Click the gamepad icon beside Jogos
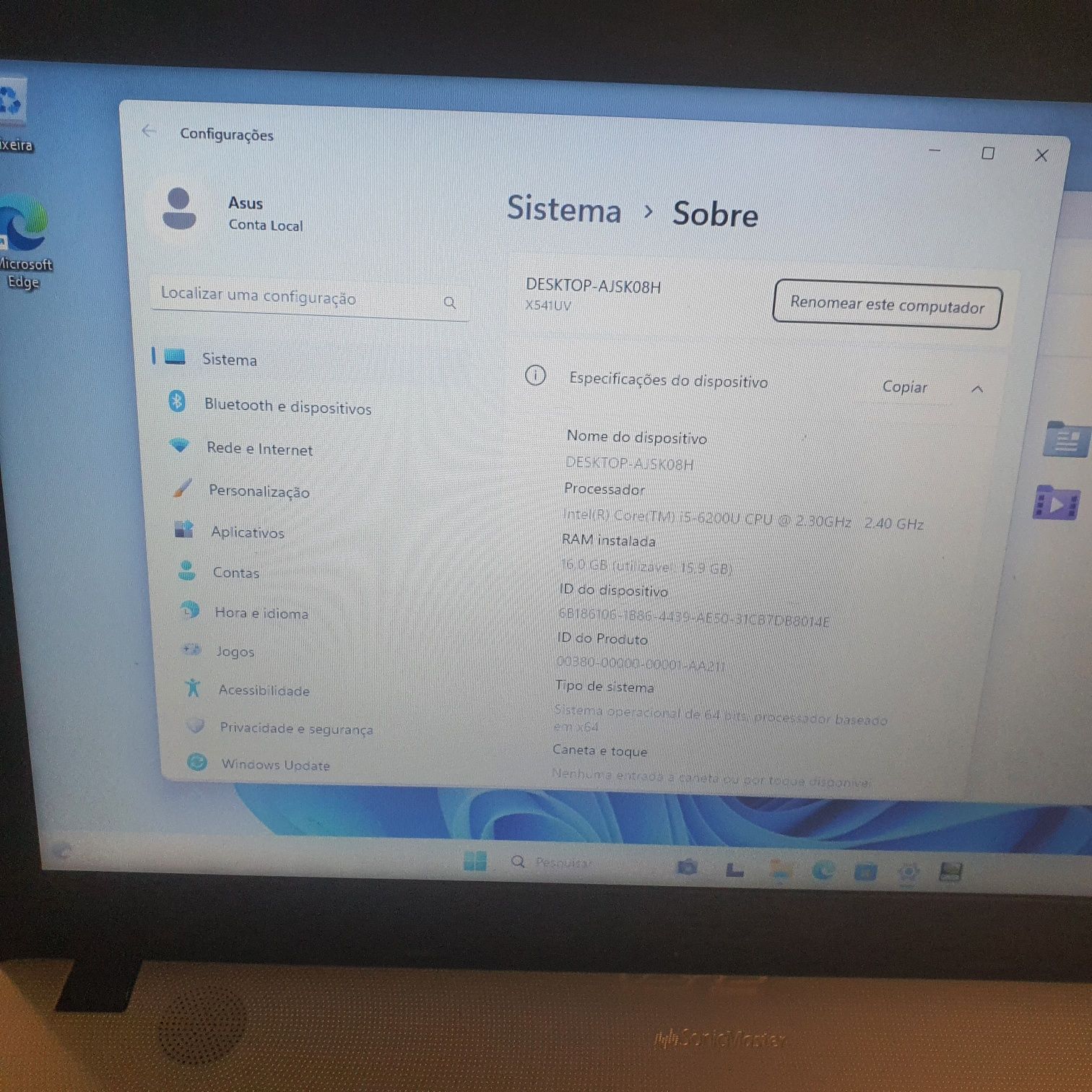1092x1092 pixels. pyautogui.click(x=191, y=649)
